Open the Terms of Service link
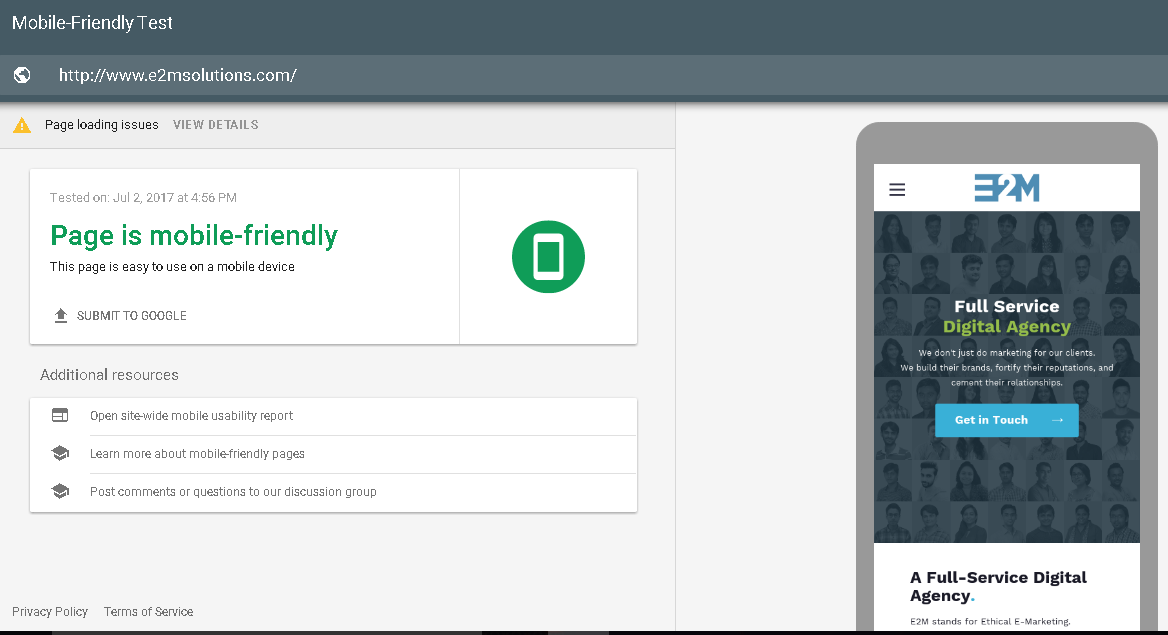Image resolution: width=1168 pixels, height=635 pixels. point(148,611)
